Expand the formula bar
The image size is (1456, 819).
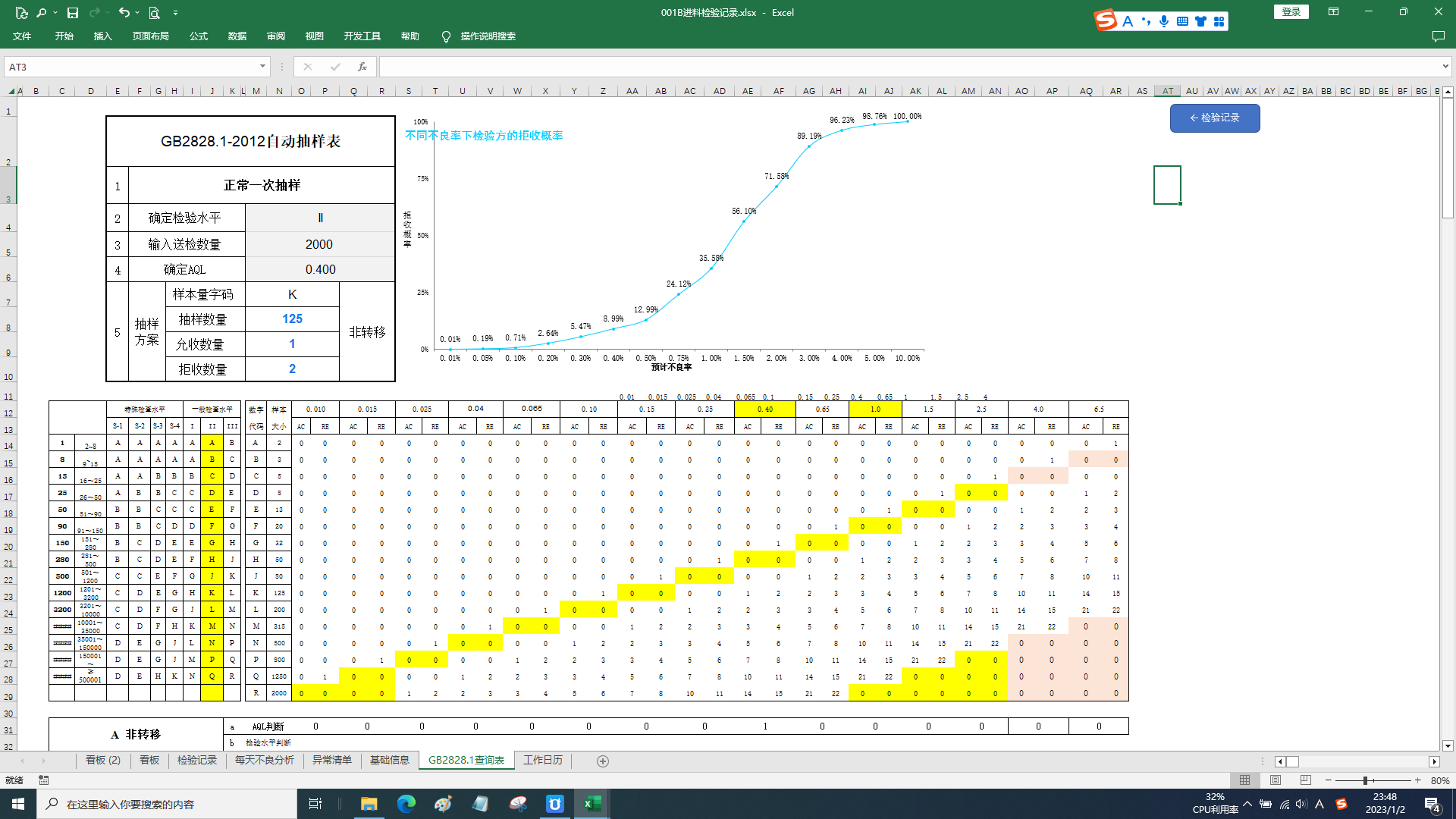pos(1445,67)
